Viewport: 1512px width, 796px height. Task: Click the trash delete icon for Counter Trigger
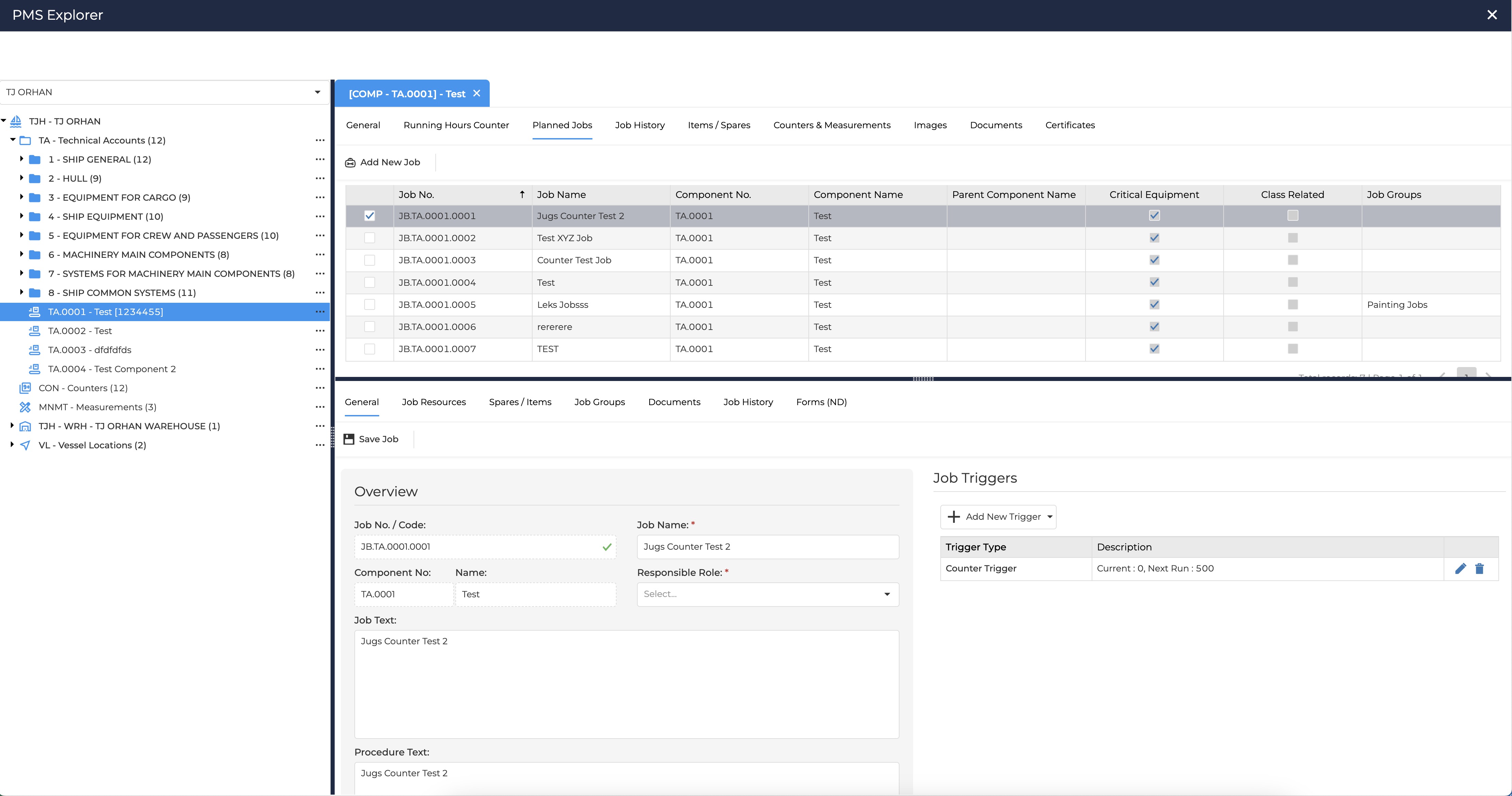pyautogui.click(x=1479, y=568)
